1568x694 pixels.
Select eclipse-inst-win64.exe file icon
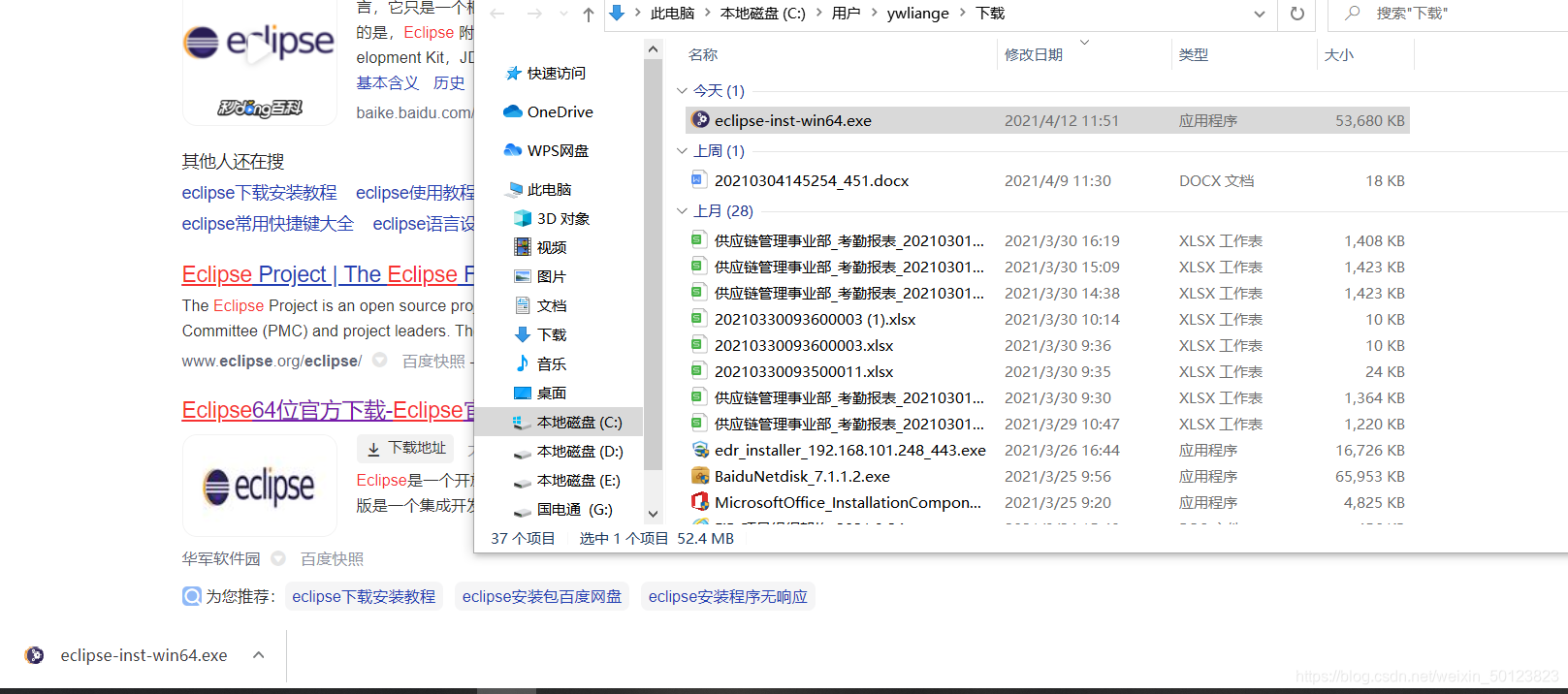click(700, 119)
